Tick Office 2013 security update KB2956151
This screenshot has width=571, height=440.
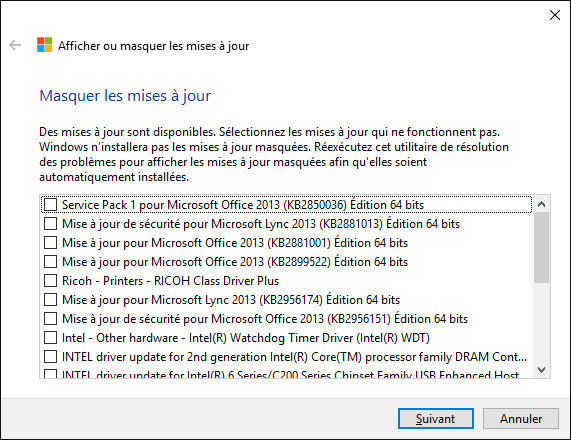[50, 319]
